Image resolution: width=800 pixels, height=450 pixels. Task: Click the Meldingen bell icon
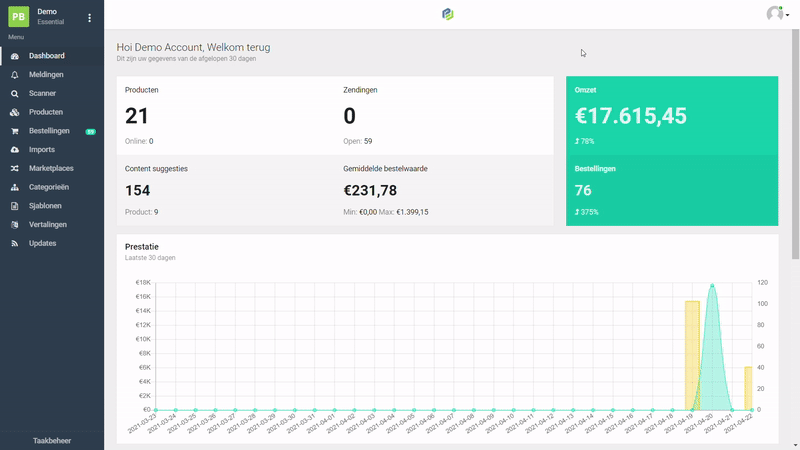click(x=15, y=75)
